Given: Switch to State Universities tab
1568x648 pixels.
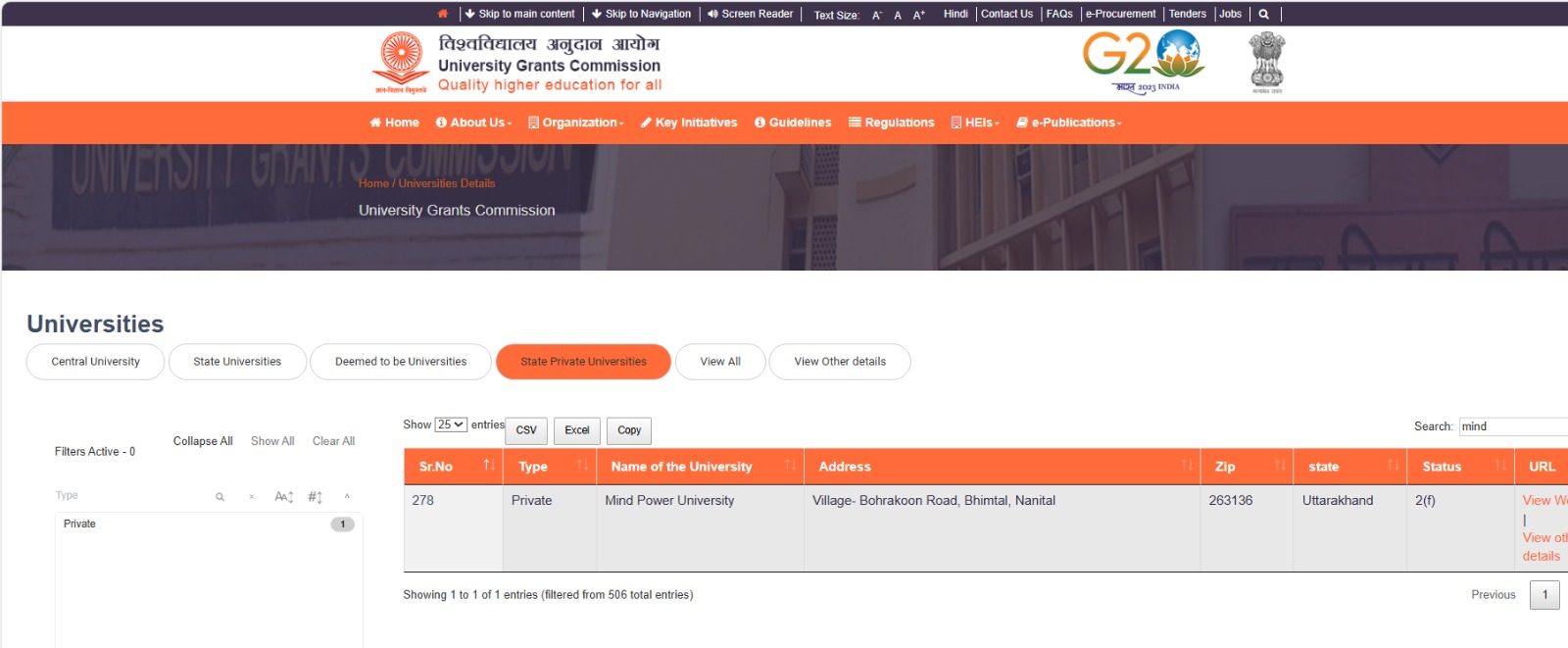Looking at the screenshot, I should click(237, 362).
